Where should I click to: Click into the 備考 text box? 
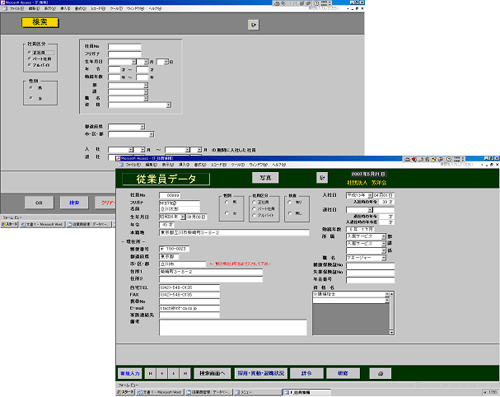[x=233, y=327]
